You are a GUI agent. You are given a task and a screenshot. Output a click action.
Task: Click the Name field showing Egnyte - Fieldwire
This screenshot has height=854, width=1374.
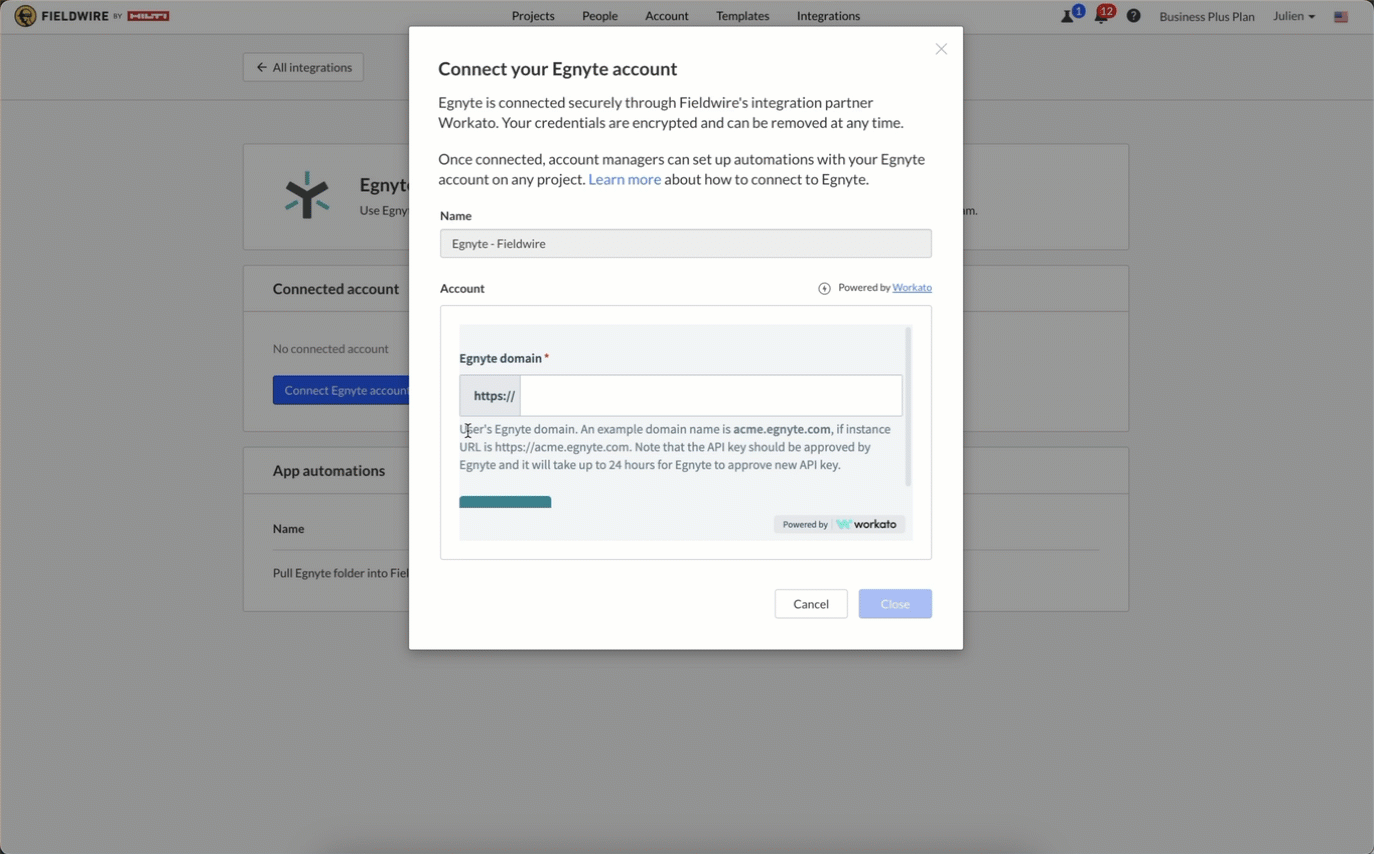[x=685, y=243]
